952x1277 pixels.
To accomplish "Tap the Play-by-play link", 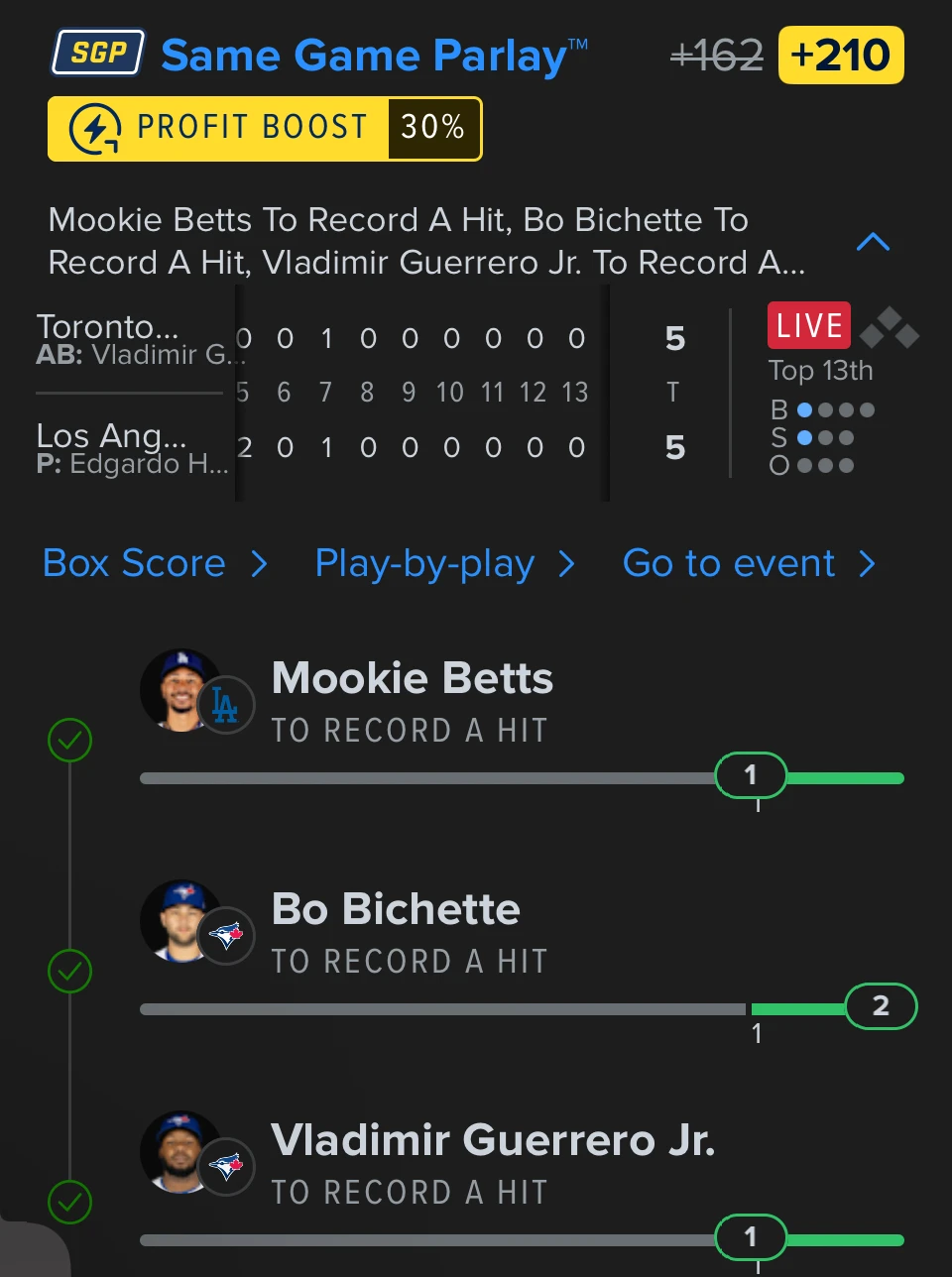I will coord(424,563).
